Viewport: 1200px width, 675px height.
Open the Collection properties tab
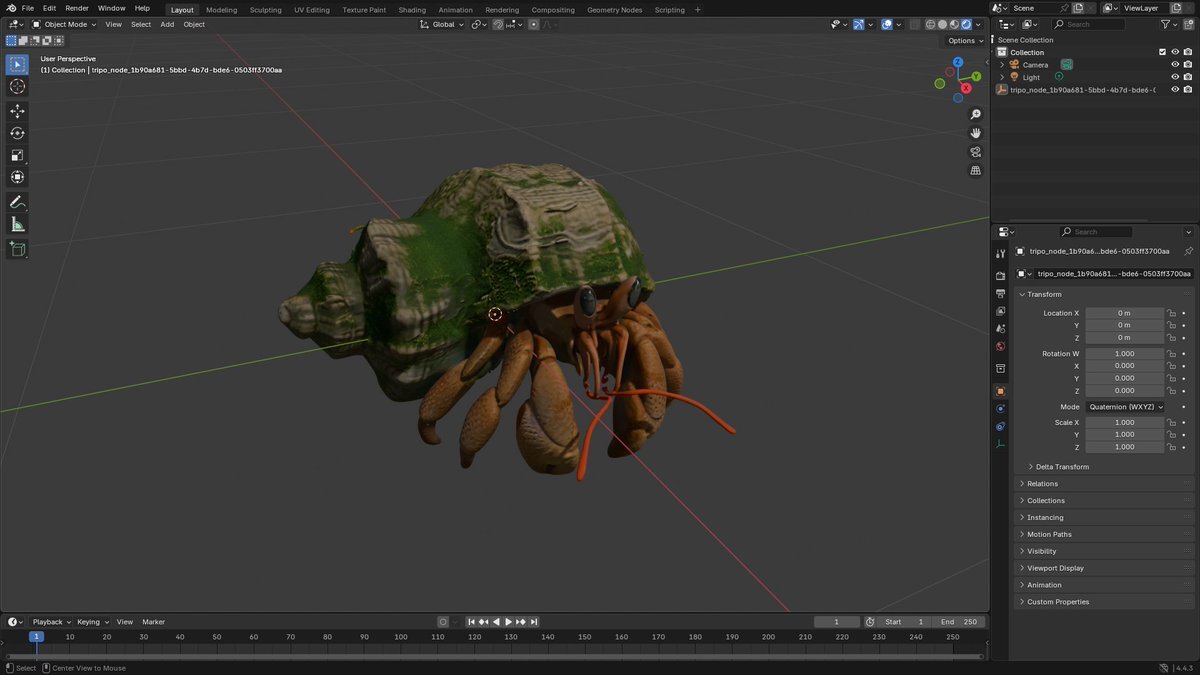pyautogui.click(x=1000, y=368)
